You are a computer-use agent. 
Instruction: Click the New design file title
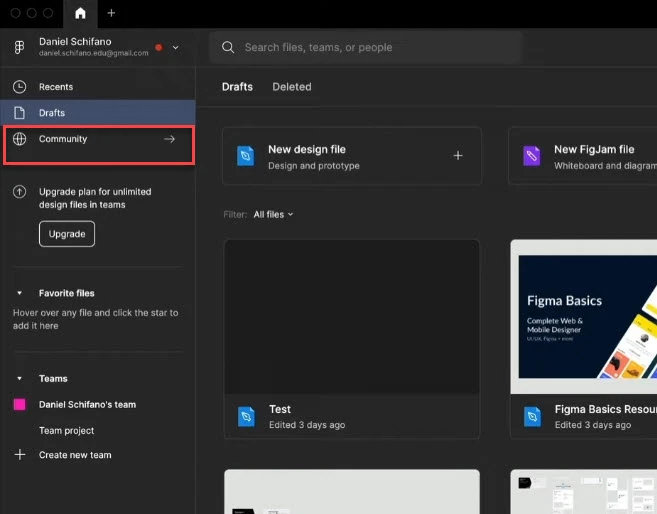pyautogui.click(x=307, y=150)
